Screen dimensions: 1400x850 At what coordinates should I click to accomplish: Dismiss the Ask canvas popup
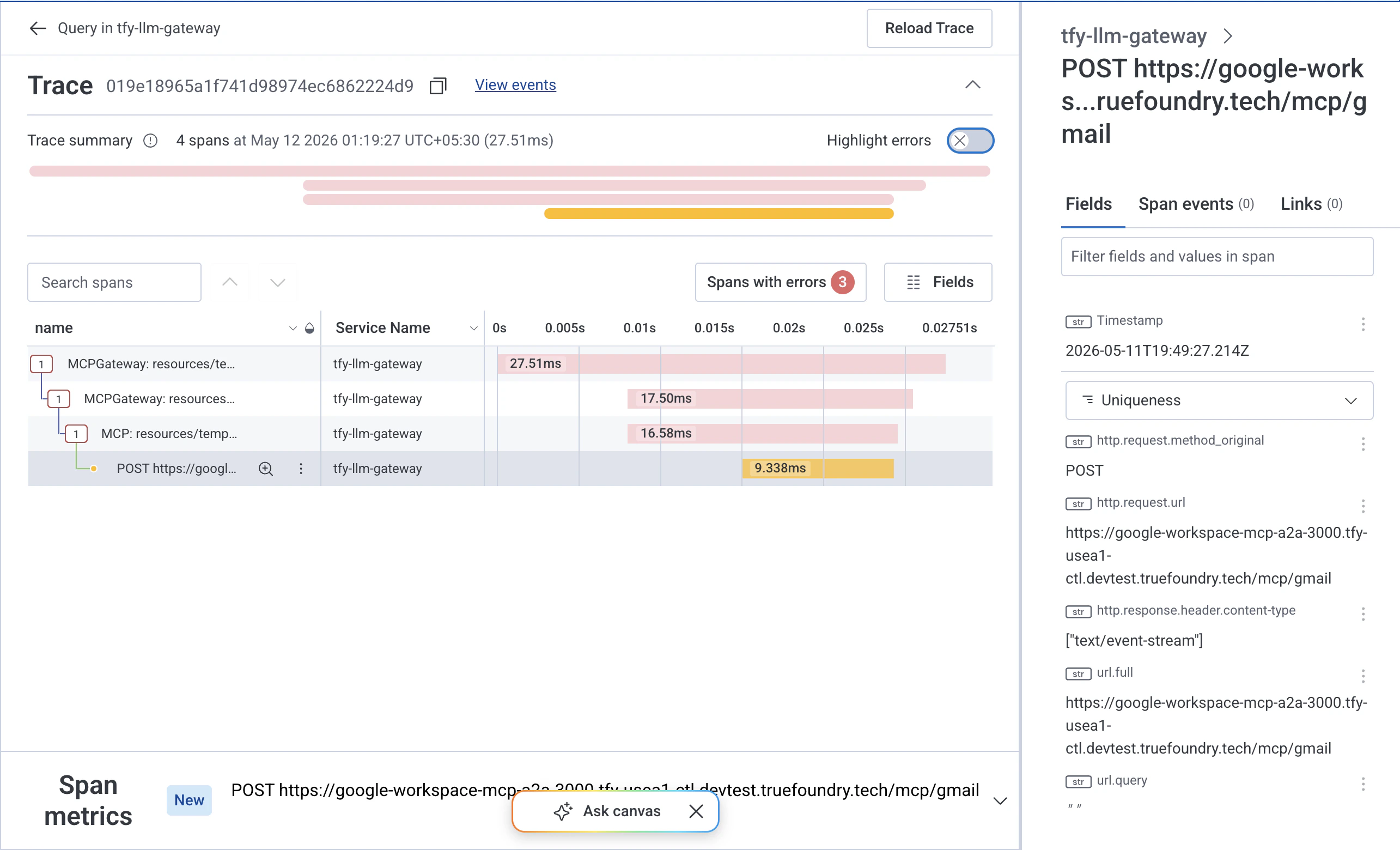click(696, 811)
